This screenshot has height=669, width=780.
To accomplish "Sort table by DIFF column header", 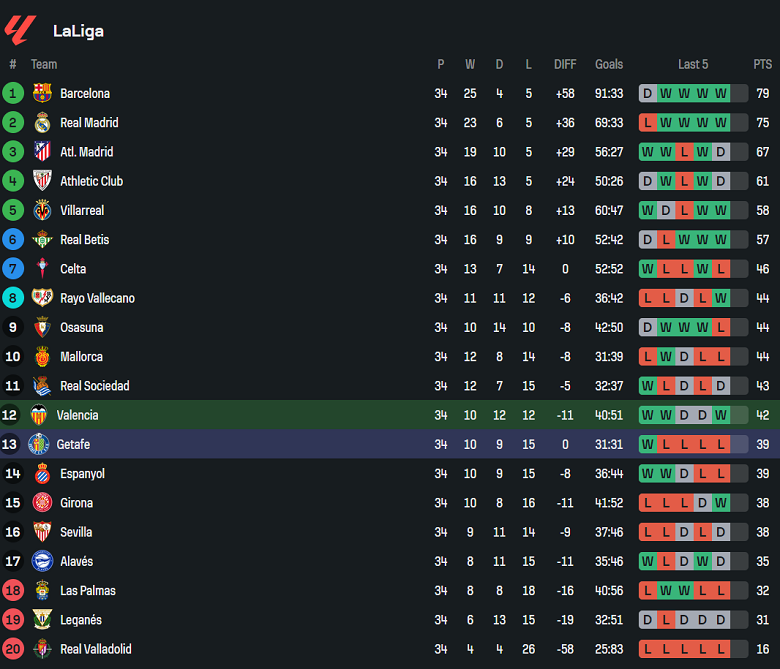I will (565, 64).
